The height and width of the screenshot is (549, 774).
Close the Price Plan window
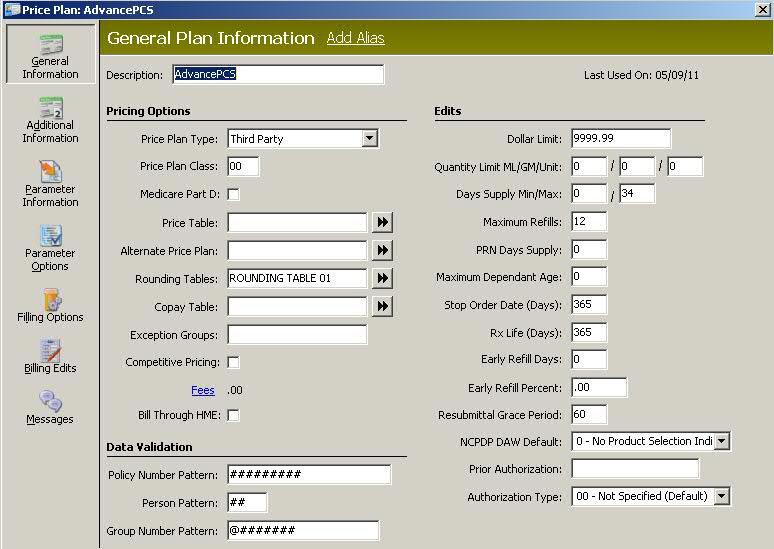pyautogui.click(x=762, y=9)
